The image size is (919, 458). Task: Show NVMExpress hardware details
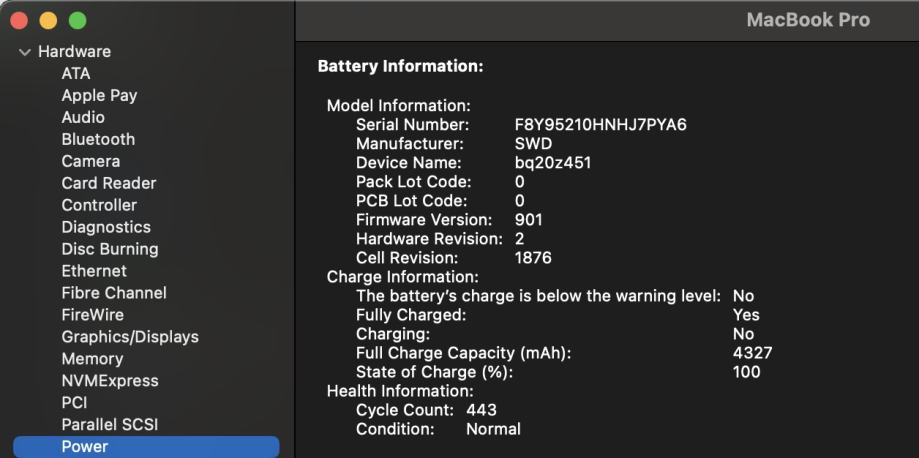[x=110, y=382]
